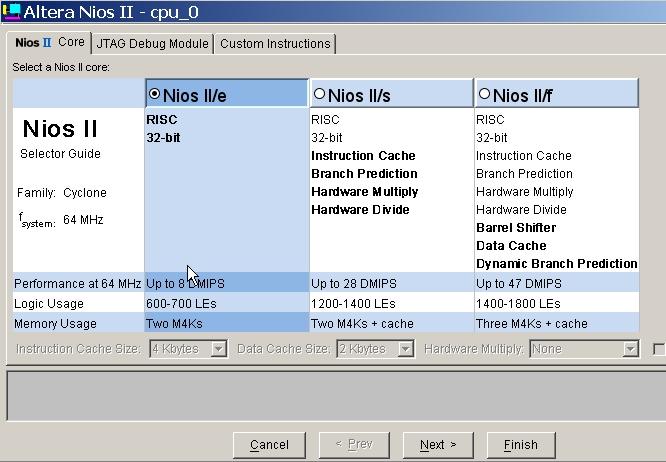Screen dimensions: 666x462
Task: Click the Prev button
Action: point(354,445)
